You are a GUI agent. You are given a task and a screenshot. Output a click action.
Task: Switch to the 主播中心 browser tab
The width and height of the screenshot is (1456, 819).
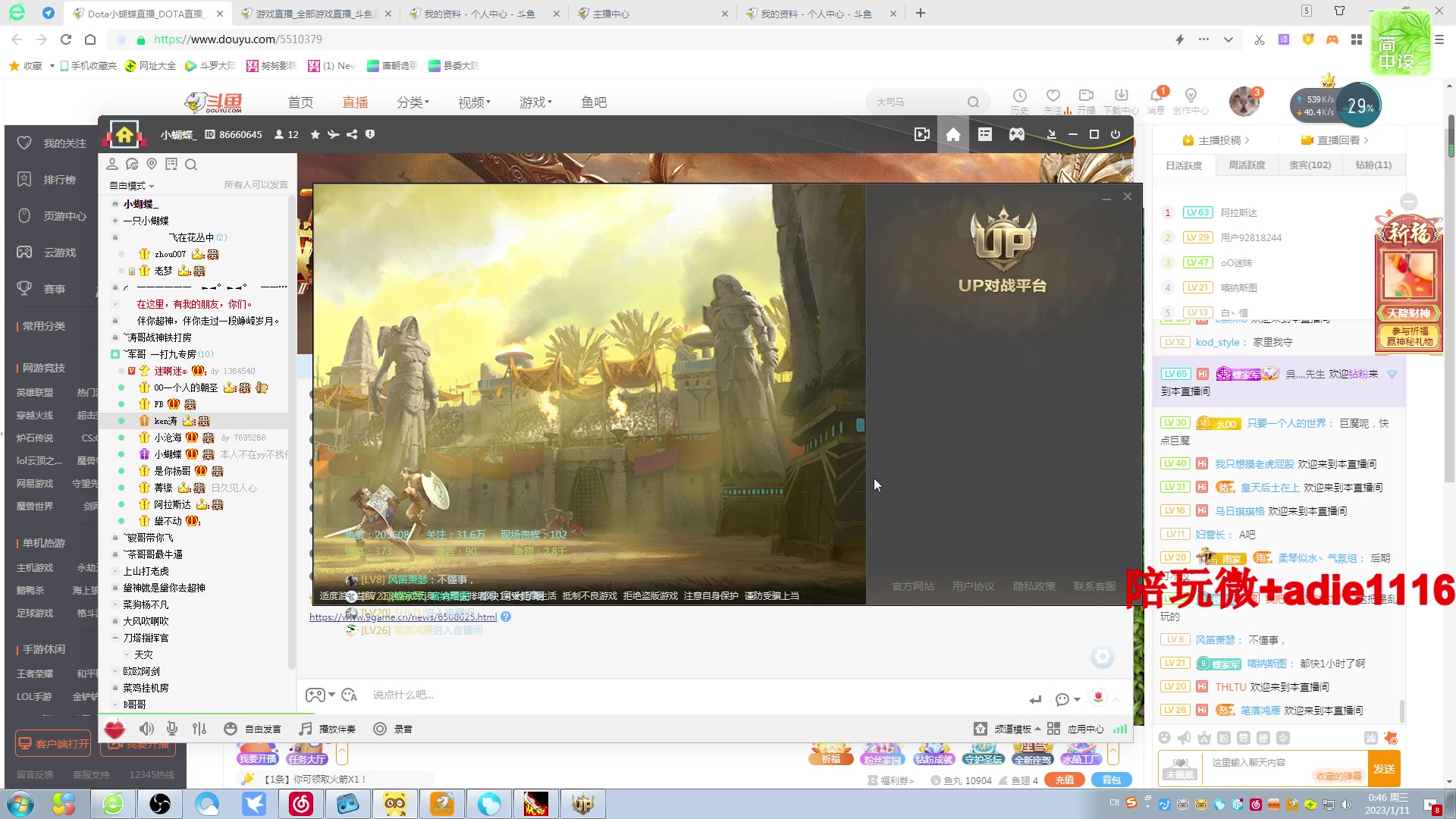click(653, 13)
